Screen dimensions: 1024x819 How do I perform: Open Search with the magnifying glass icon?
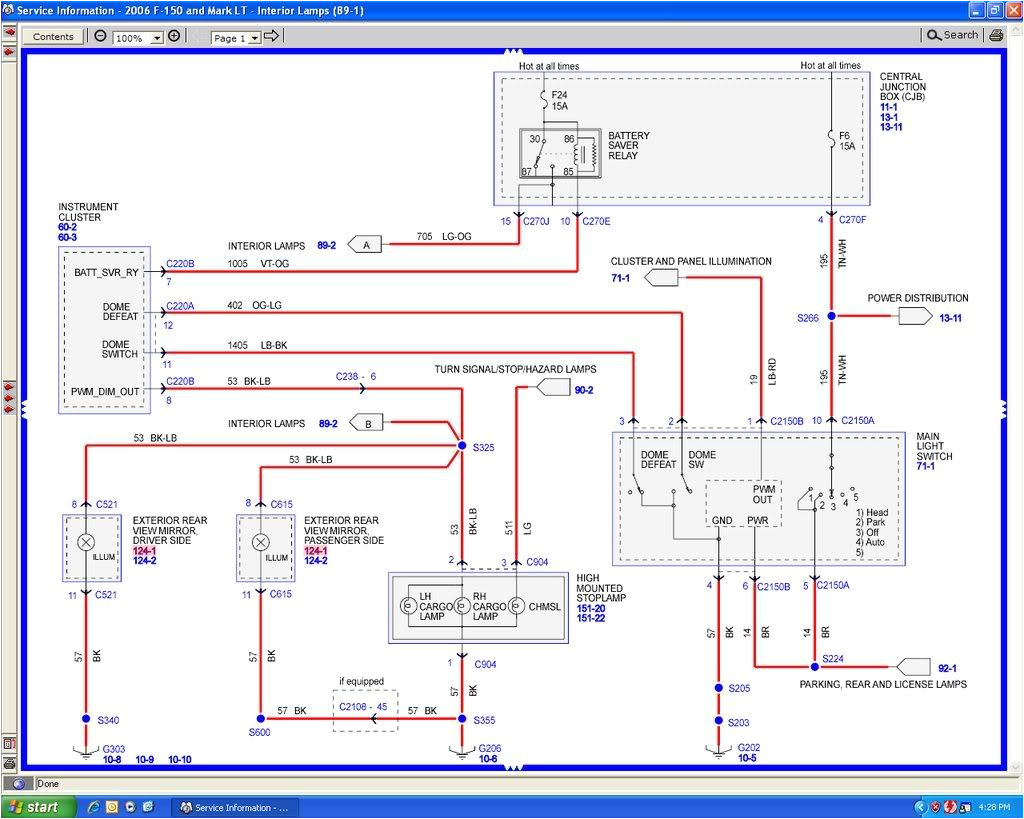point(933,34)
